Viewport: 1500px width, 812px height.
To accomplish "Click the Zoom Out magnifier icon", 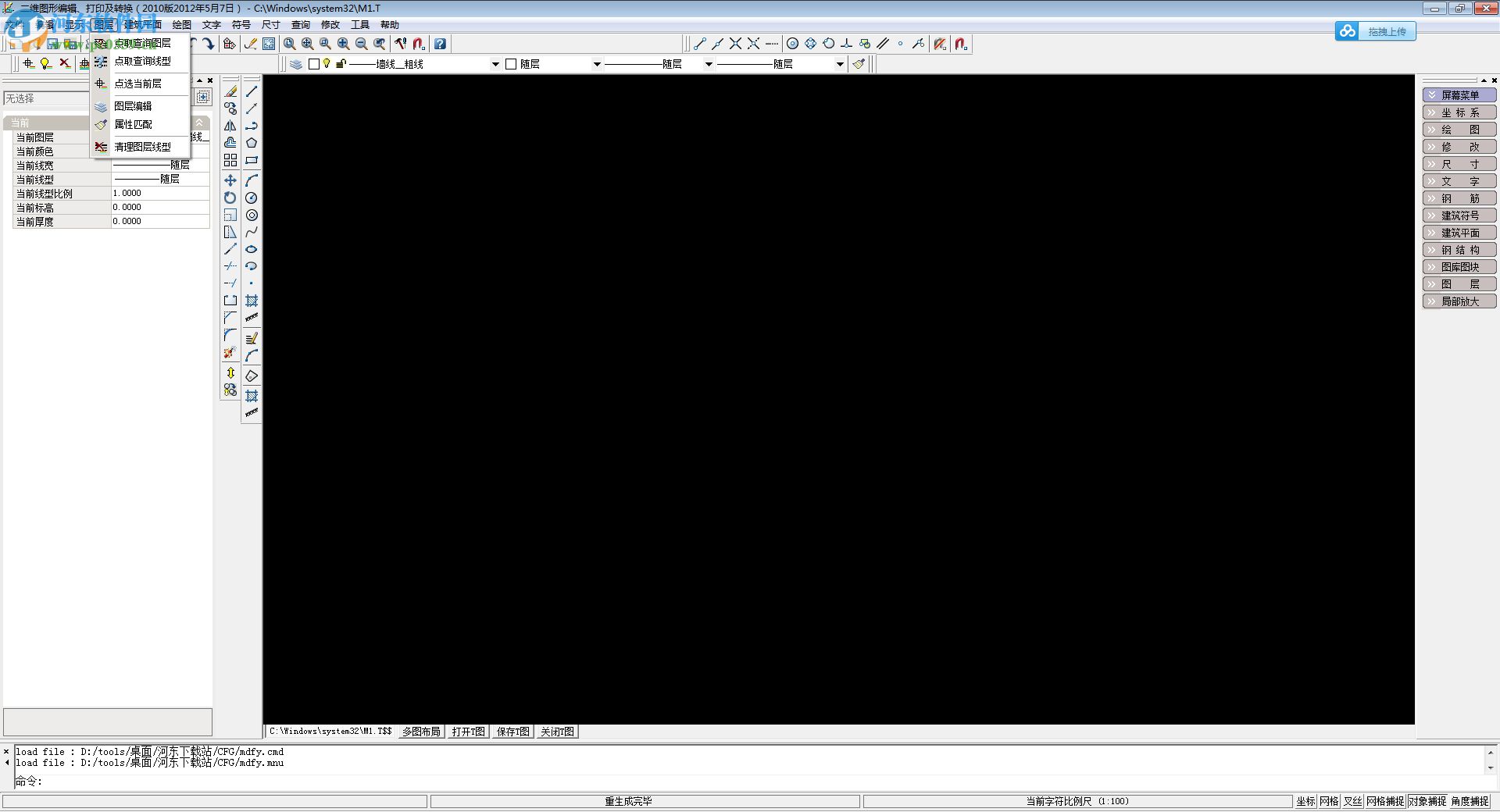I will click(361, 44).
